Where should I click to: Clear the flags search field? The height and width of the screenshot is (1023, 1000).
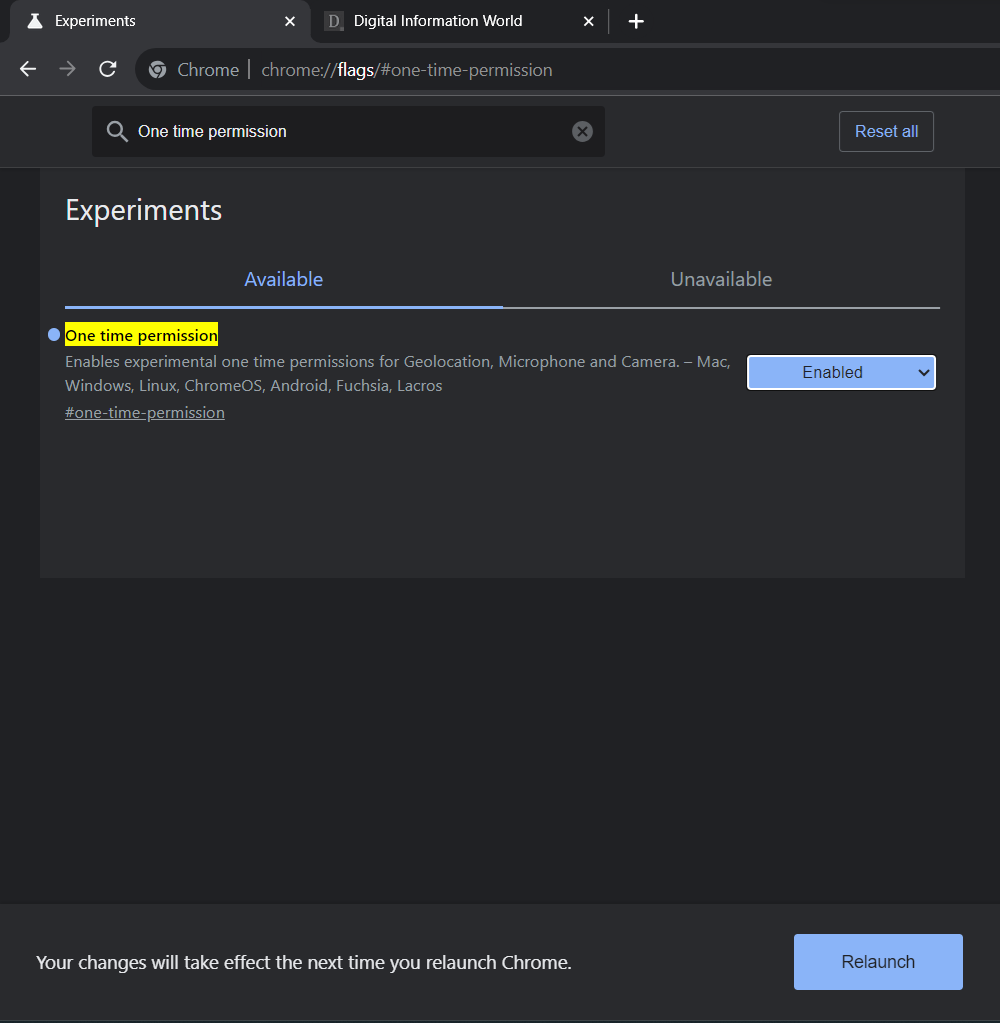tap(583, 132)
